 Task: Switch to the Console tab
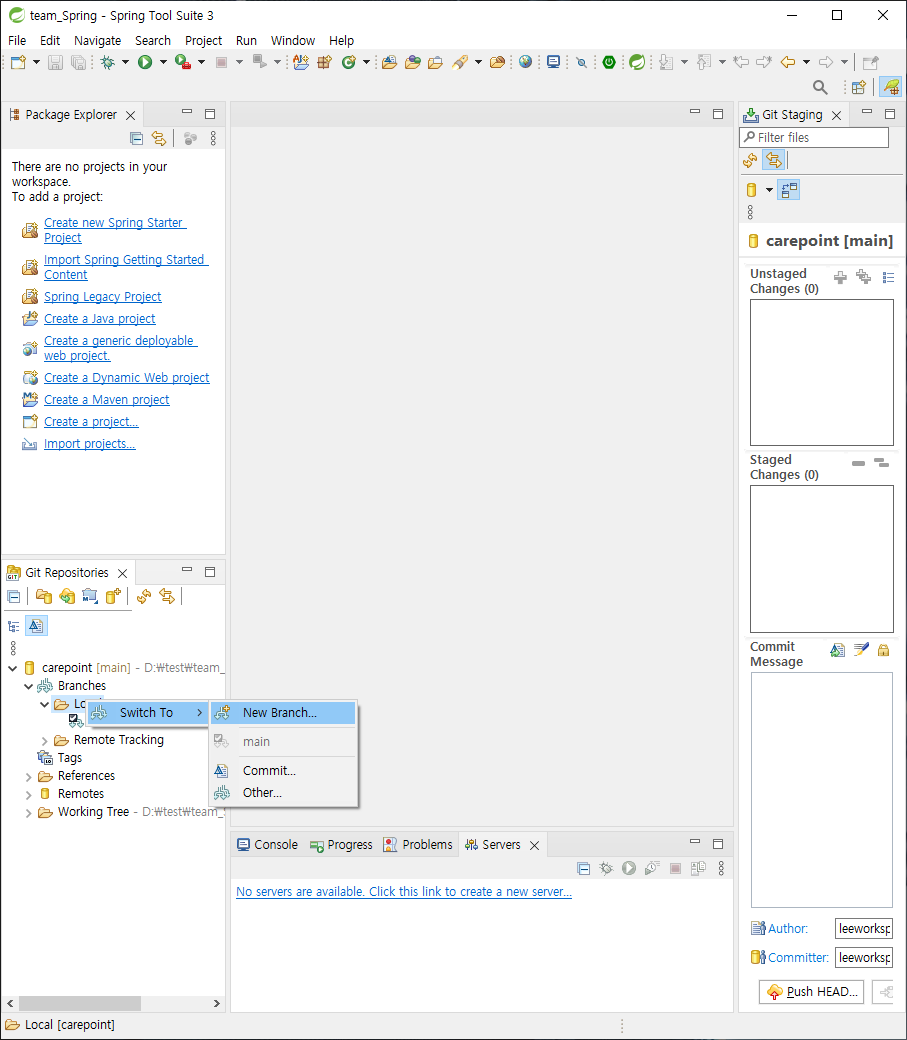267,845
